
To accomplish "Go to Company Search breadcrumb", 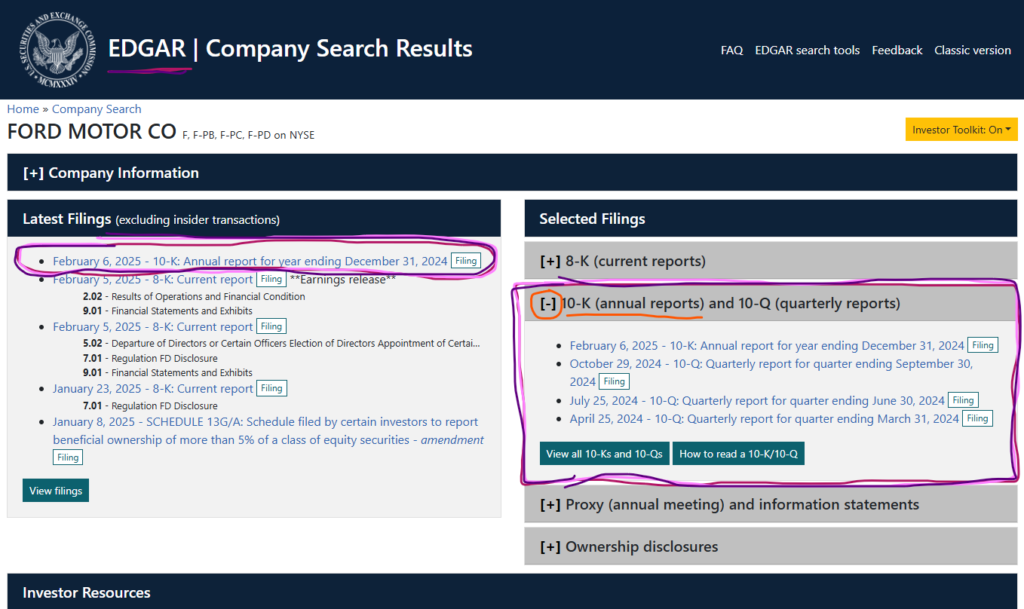I will pos(97,109).
